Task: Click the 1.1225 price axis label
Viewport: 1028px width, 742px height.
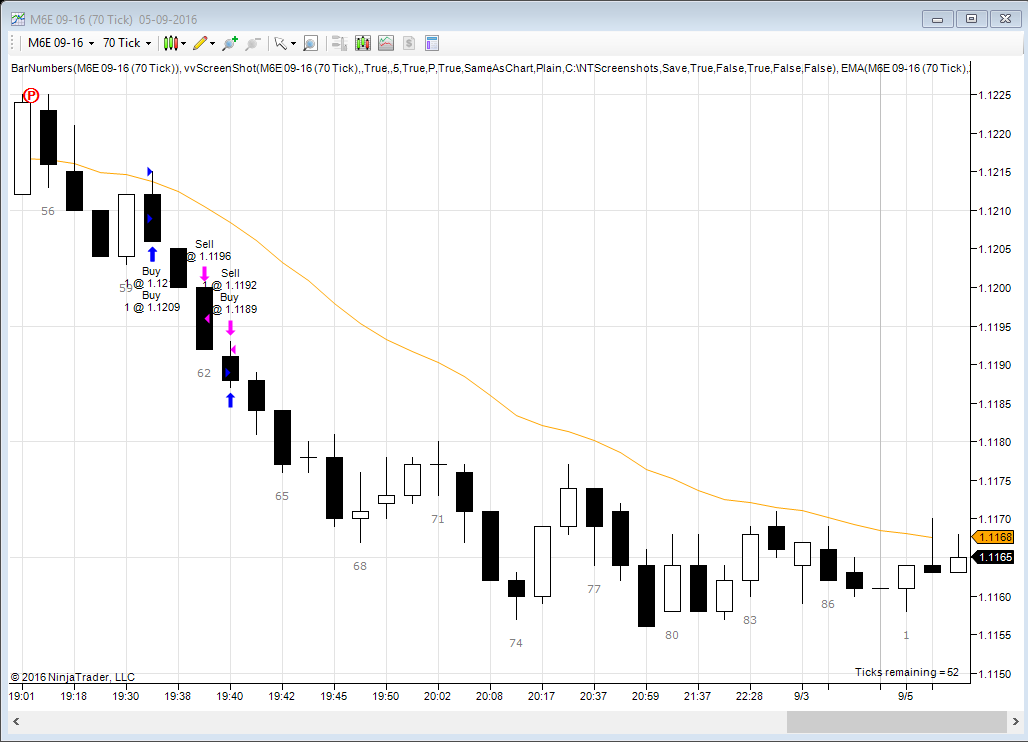Action: tap(995, 96)
